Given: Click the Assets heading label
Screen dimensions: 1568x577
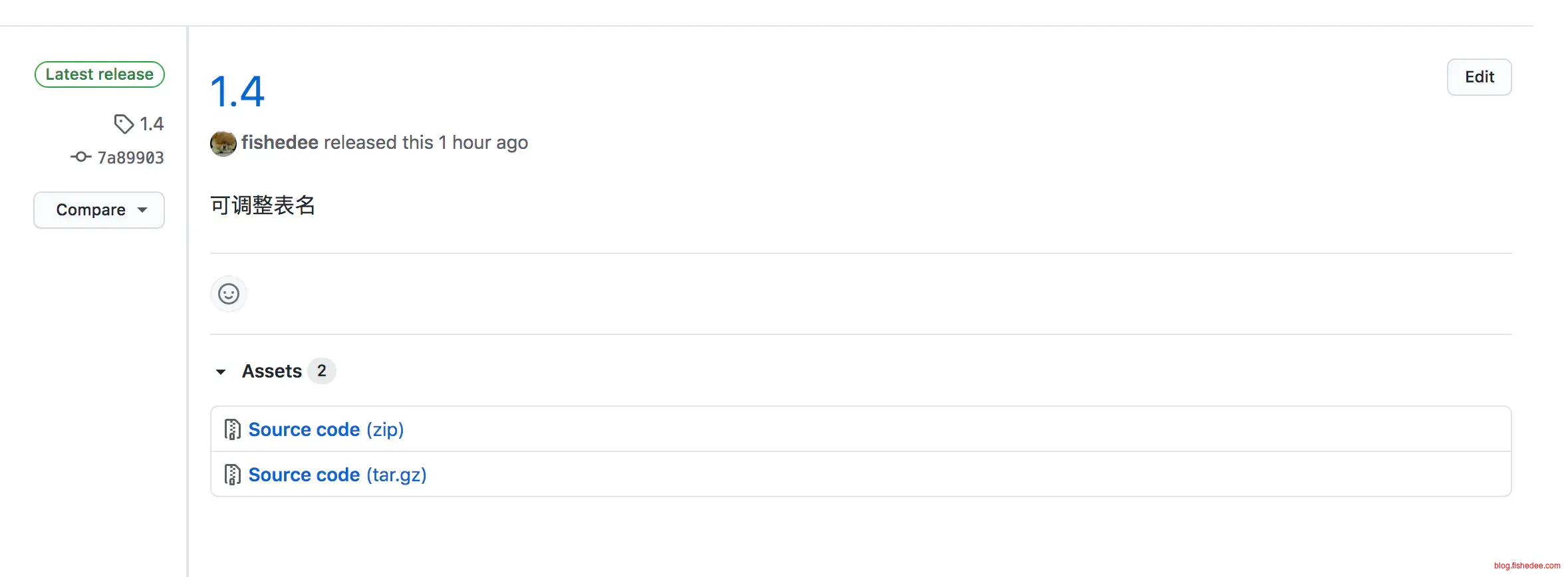Looking at the screenshot, I should pos(272,371).
